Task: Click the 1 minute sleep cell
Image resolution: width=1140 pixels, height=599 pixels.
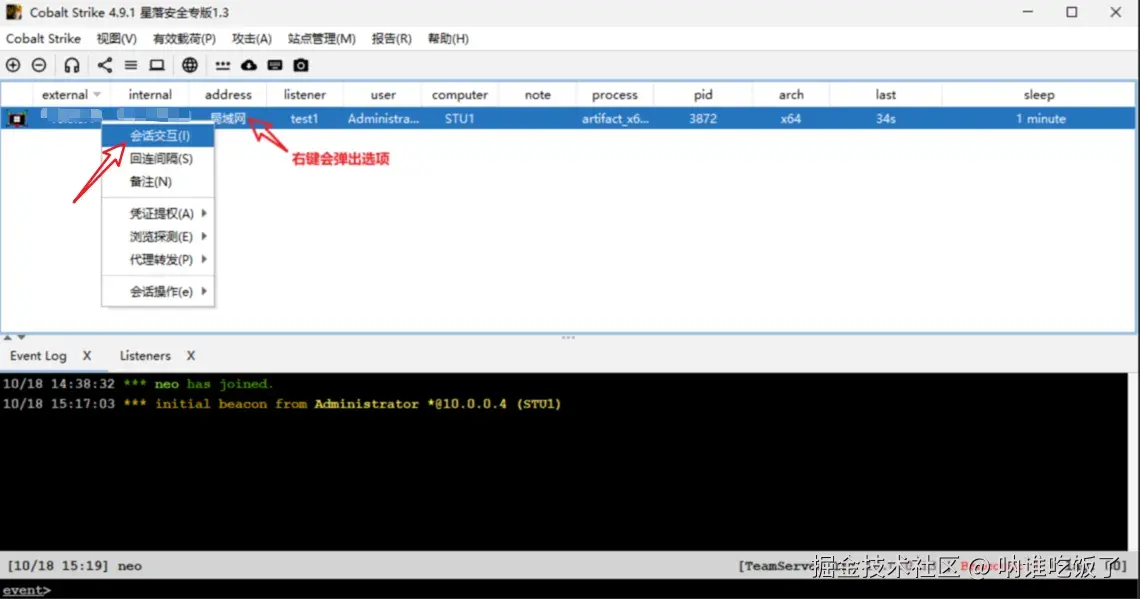Action: tap(1040, 118)
